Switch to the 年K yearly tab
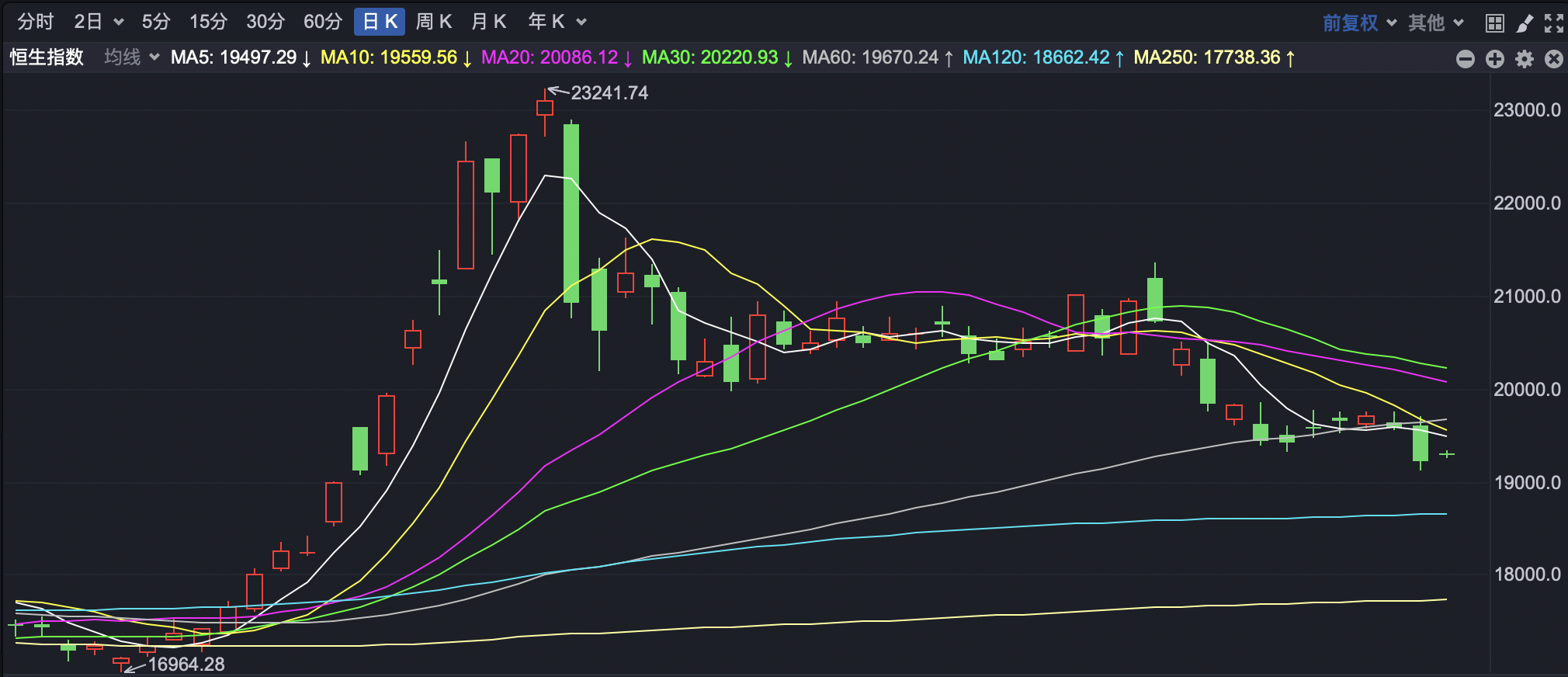 point(546,22)
